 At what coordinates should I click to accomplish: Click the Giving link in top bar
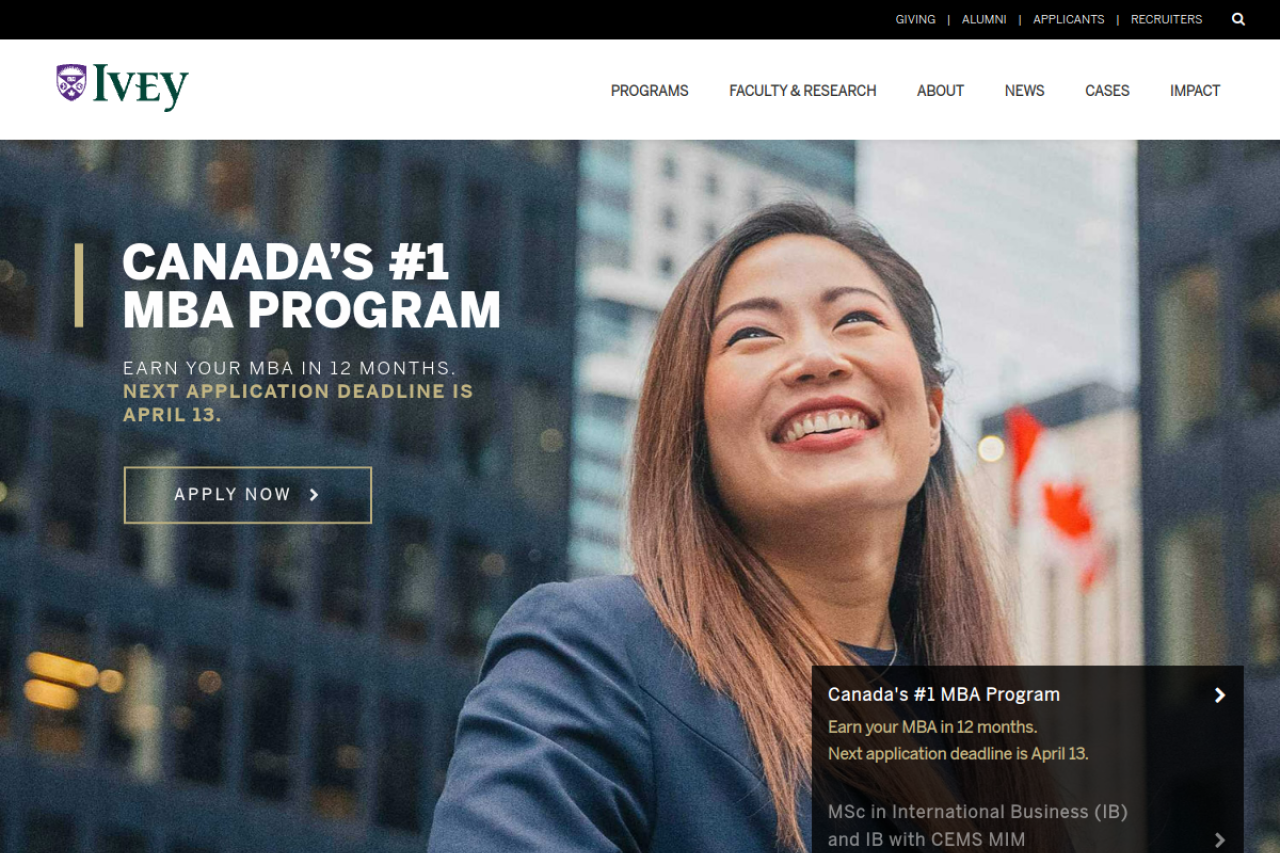tap(916, 19)
